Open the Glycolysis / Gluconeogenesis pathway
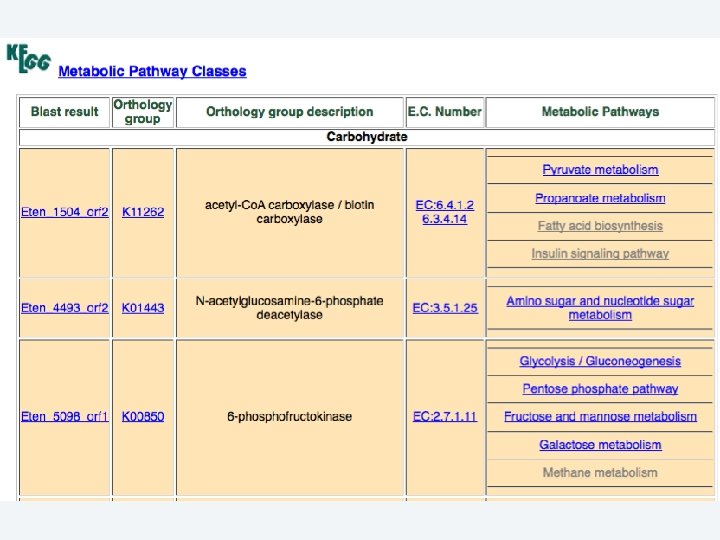This screenshot has width=720, height=540. [600, 361]
